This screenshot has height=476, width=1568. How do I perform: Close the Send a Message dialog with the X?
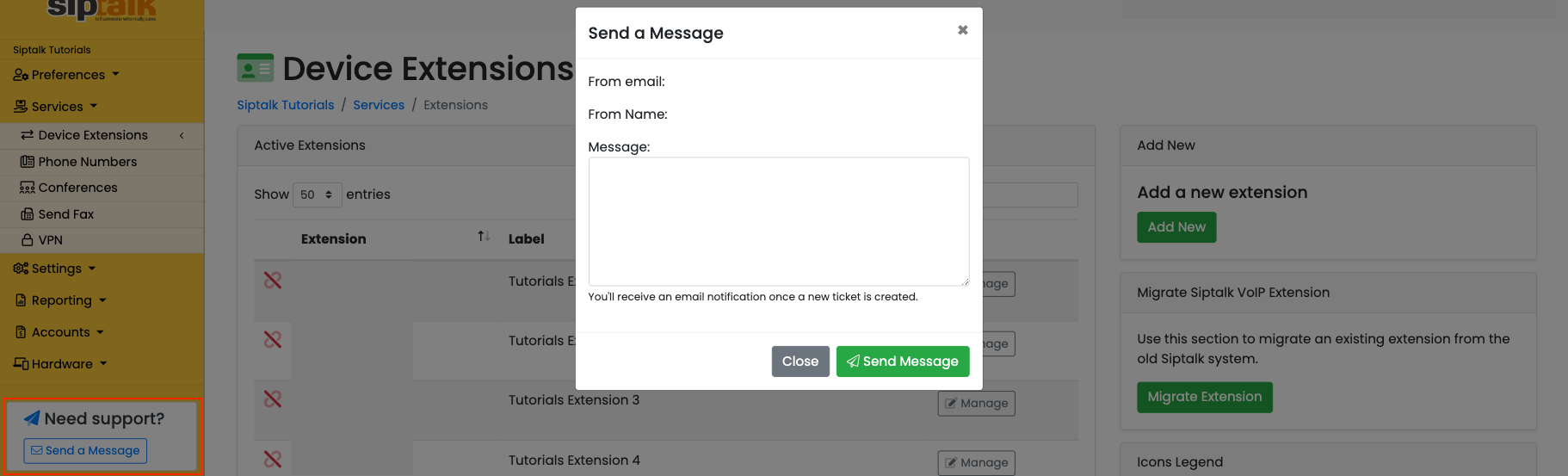coord(962,30)
